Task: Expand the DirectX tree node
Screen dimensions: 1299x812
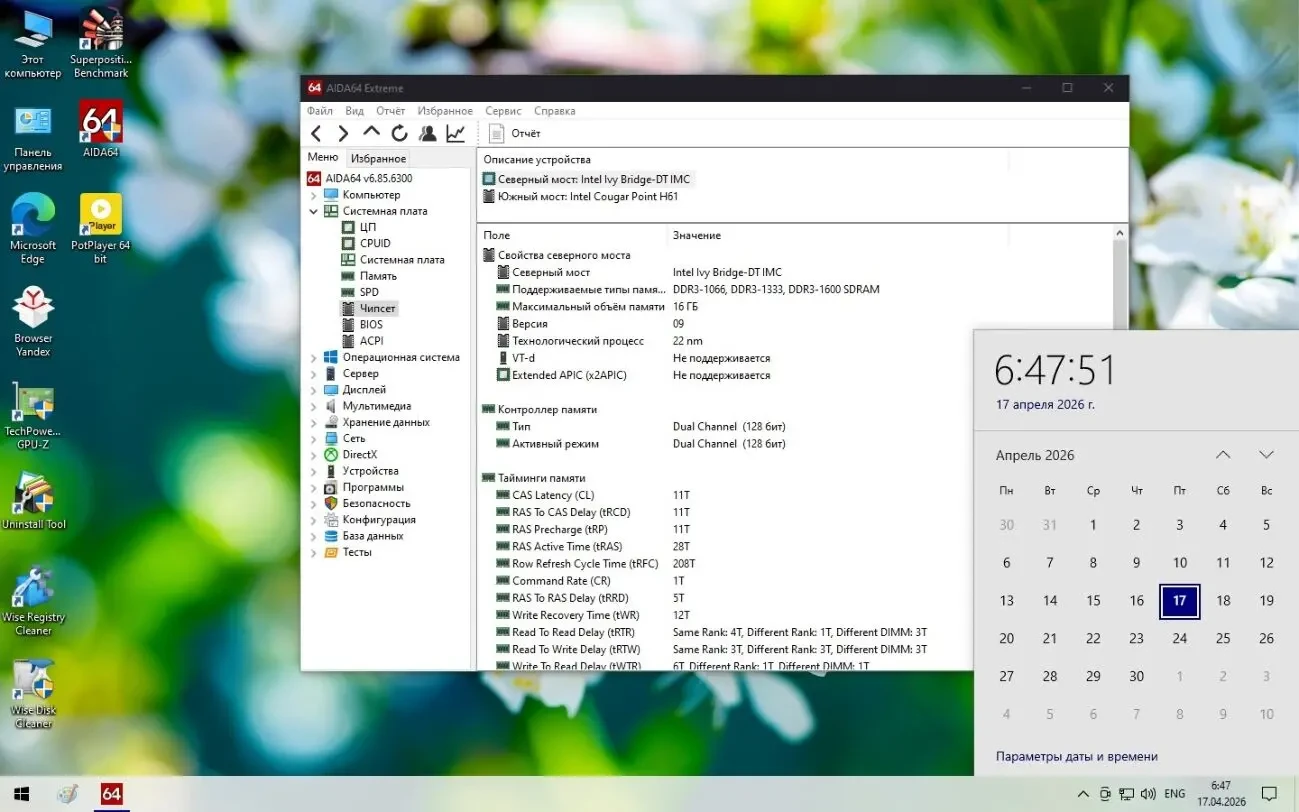Action: point(314,454)
